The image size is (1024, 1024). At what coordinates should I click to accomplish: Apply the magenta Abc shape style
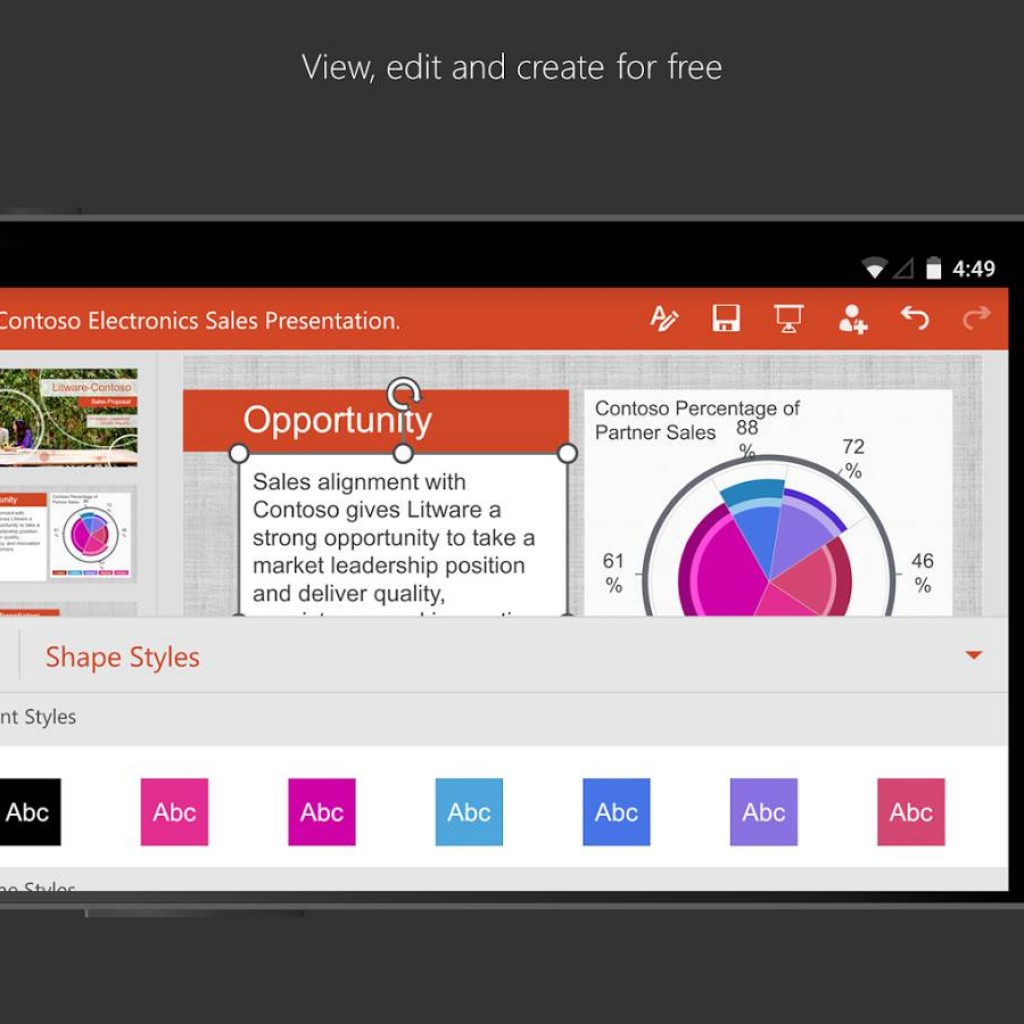click(x=322, y=812)
